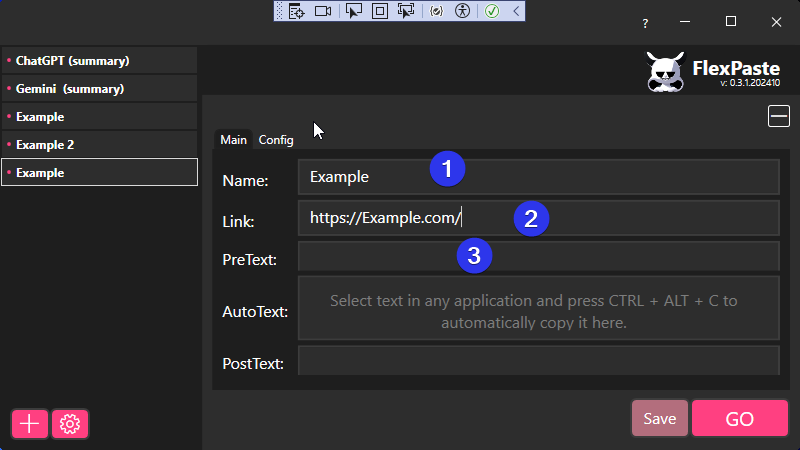
Task: Open settings with the gear button
Action: (x=70, y=424)
